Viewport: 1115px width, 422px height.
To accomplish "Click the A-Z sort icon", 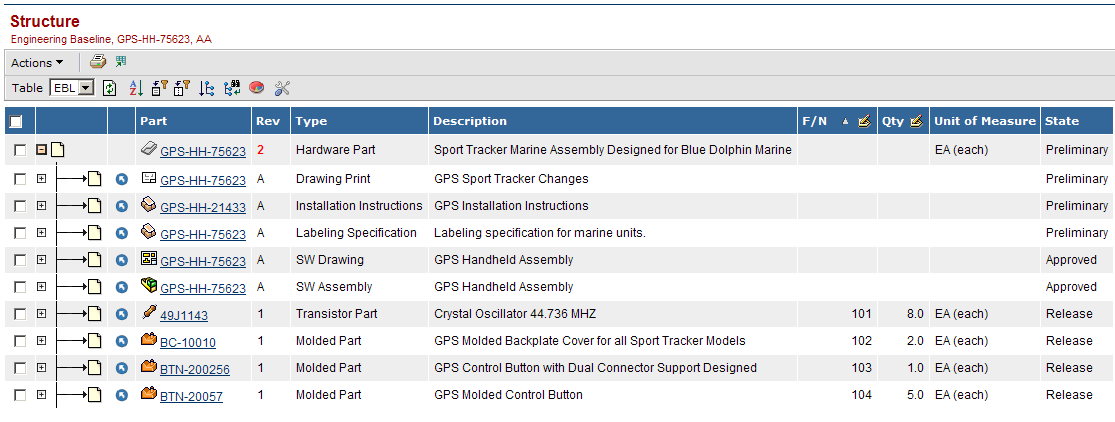I will pos(137,88).
